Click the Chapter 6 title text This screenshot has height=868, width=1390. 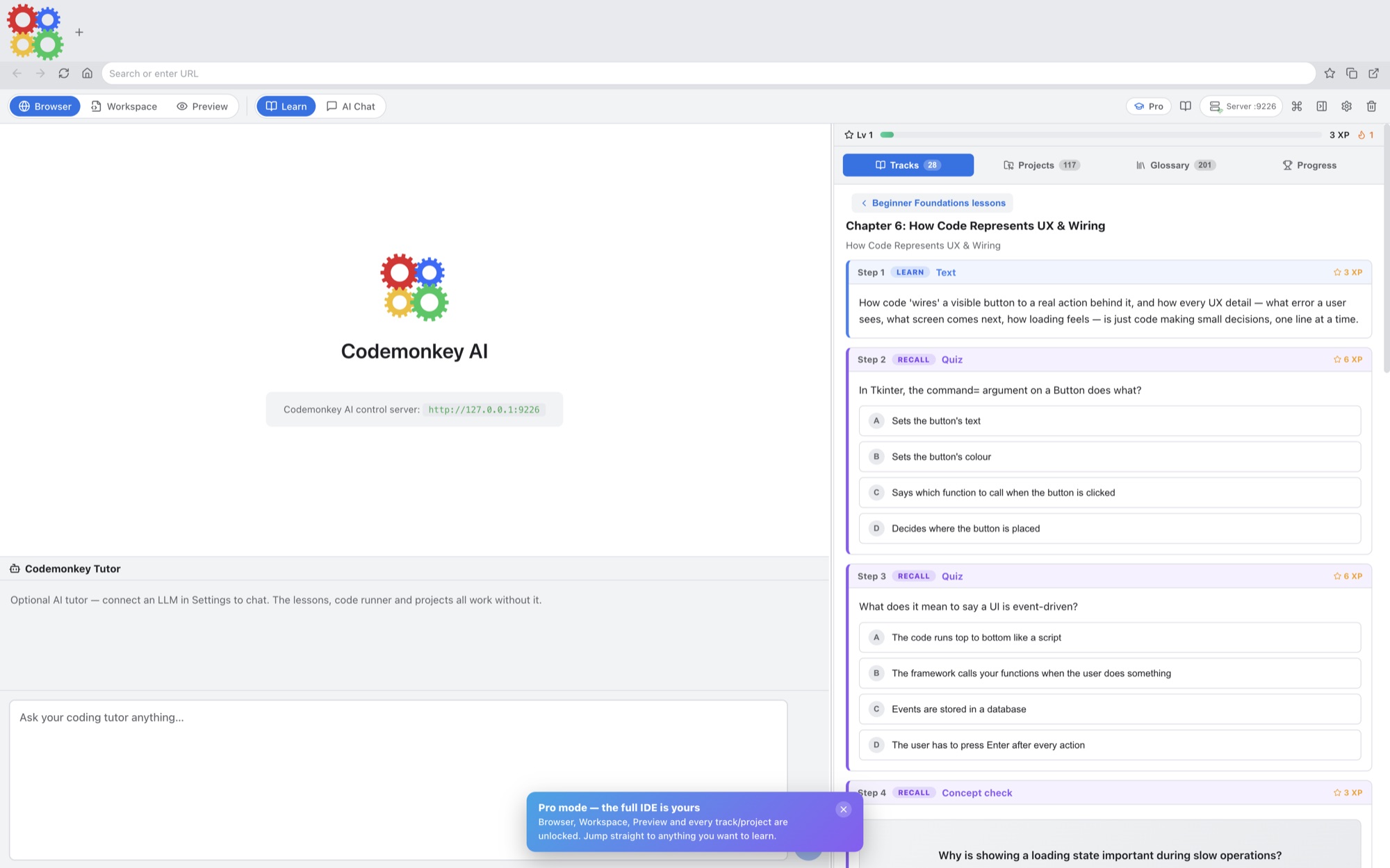[975, 226]
